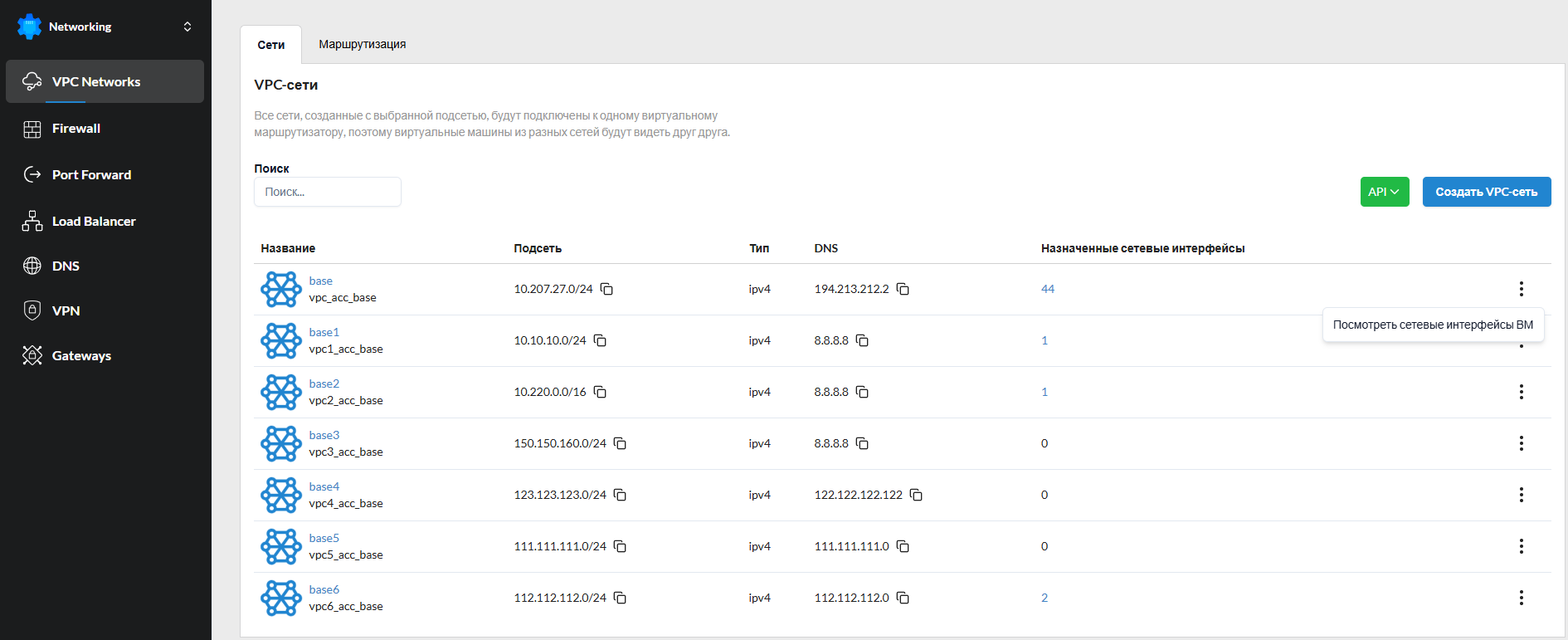Click the network icon of base
The image size is (1568, 640).
281,289
